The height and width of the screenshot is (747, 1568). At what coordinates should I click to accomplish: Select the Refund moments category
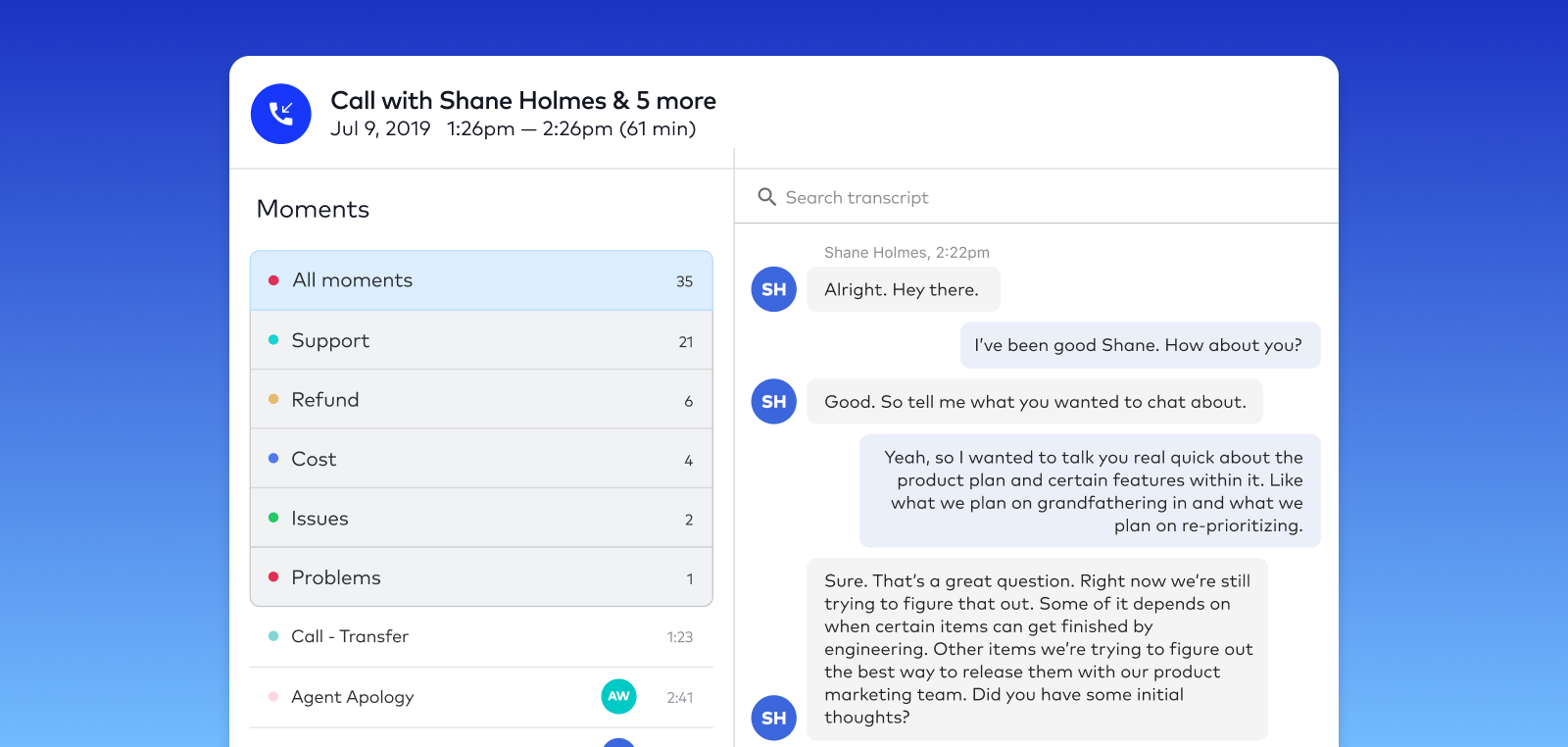click(481, 400)
